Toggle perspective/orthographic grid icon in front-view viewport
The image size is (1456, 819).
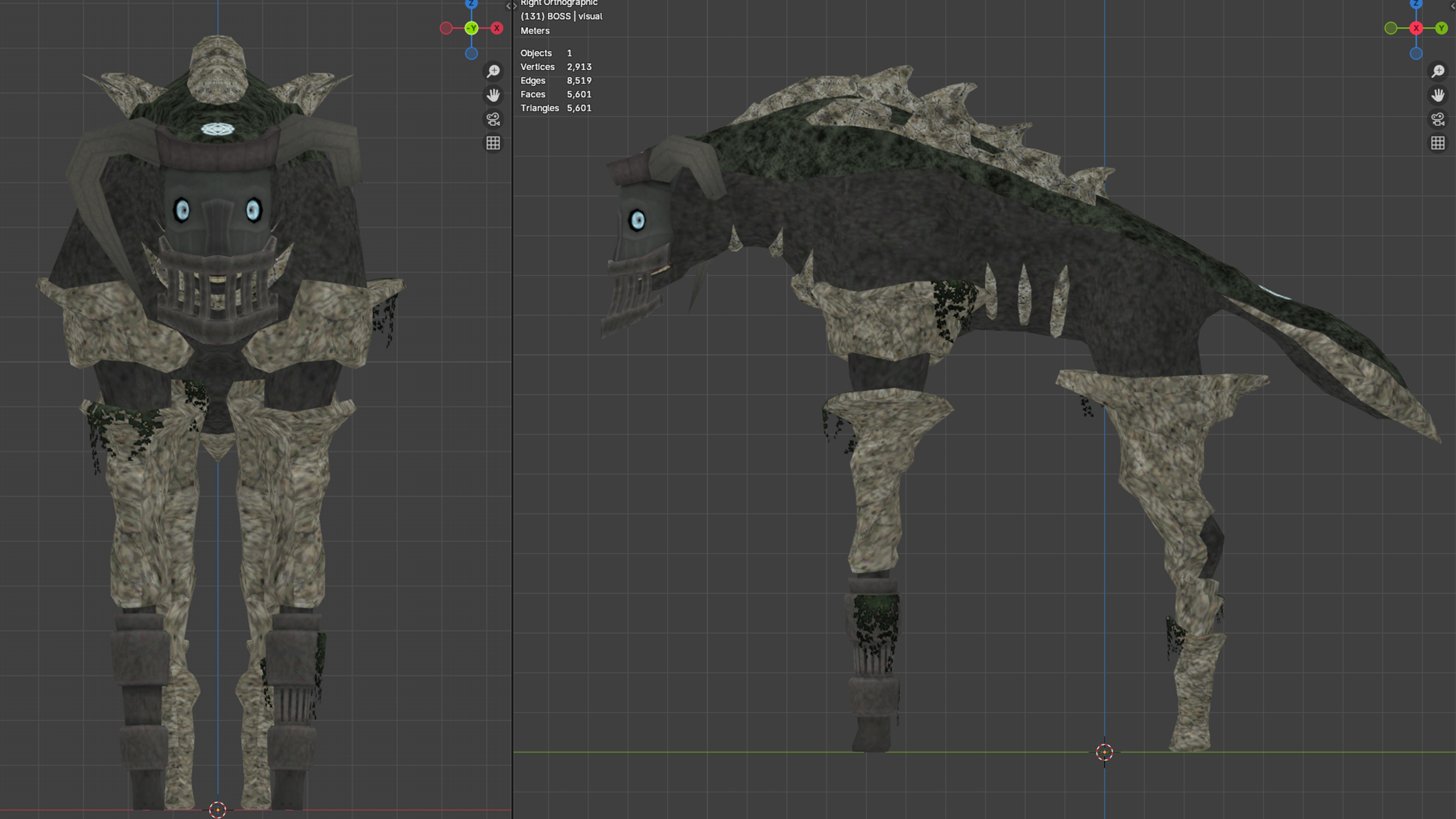(493, 143)
